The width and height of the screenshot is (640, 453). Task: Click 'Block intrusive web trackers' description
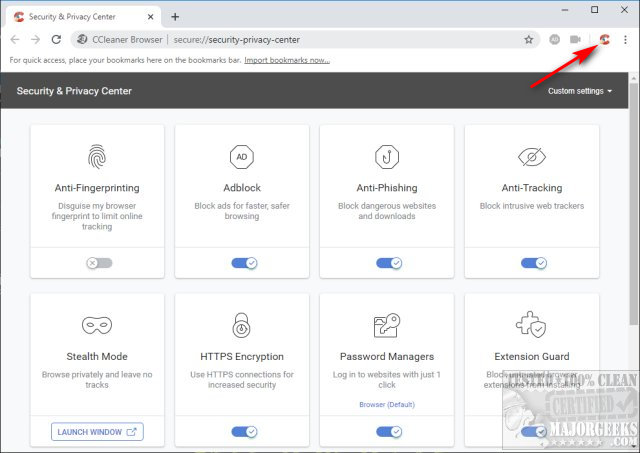[x=532, y=206]
